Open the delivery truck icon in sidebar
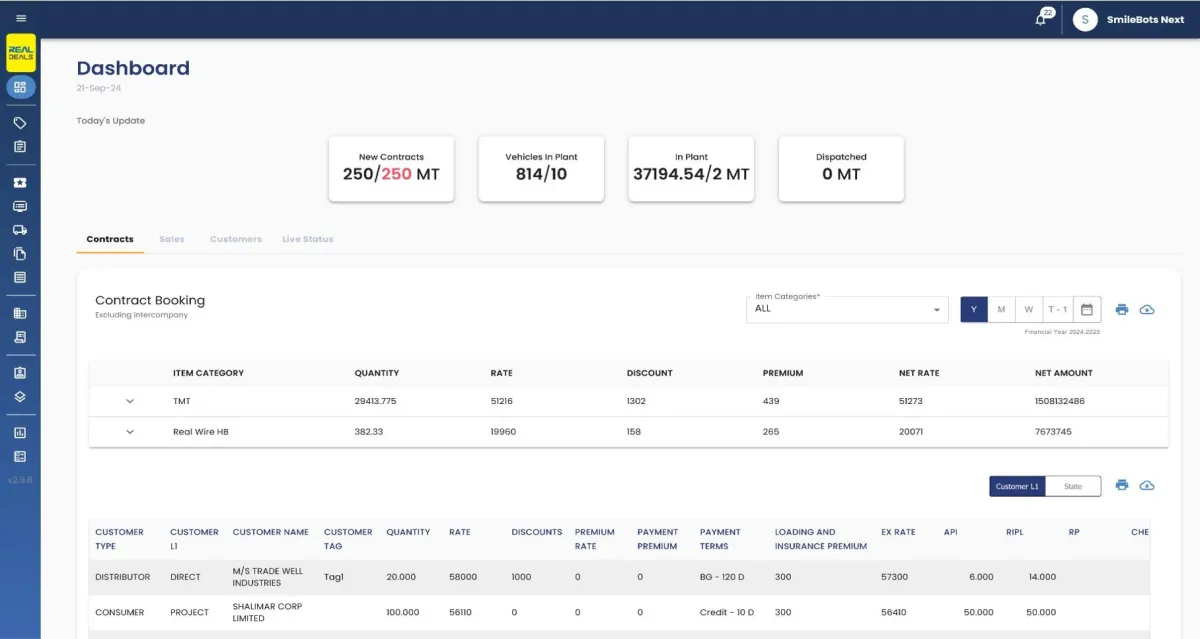The image size is (1200, 639). coord(20,229)
